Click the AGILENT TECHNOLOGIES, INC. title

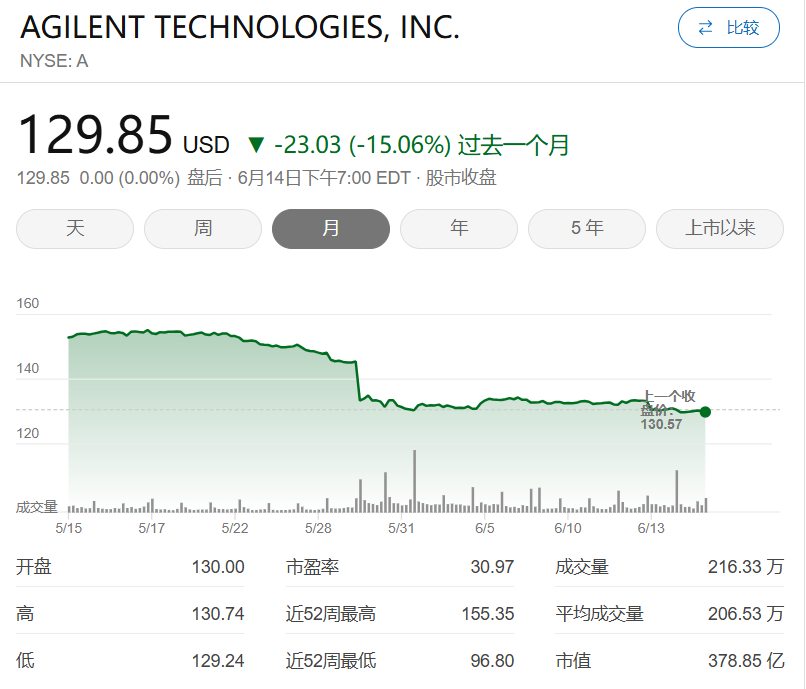pyautogui.click(x=240, y=28)
